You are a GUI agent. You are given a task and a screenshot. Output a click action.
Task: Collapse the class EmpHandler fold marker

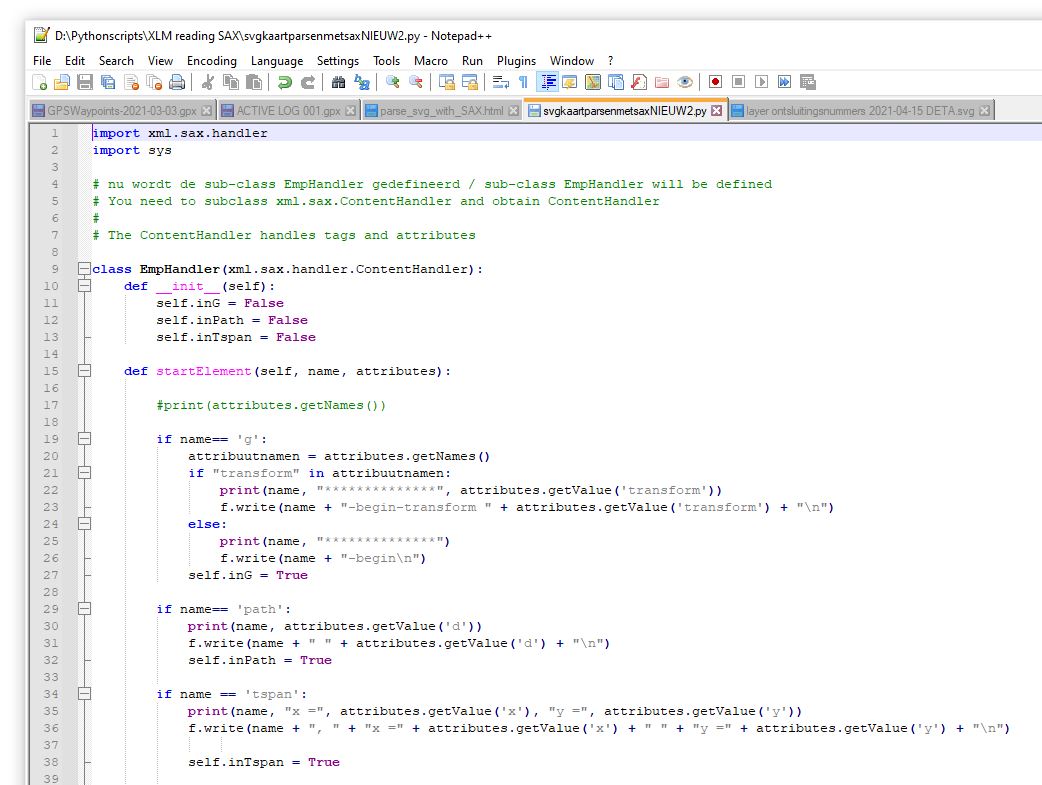pyautogui.click(x=84, y=269)
